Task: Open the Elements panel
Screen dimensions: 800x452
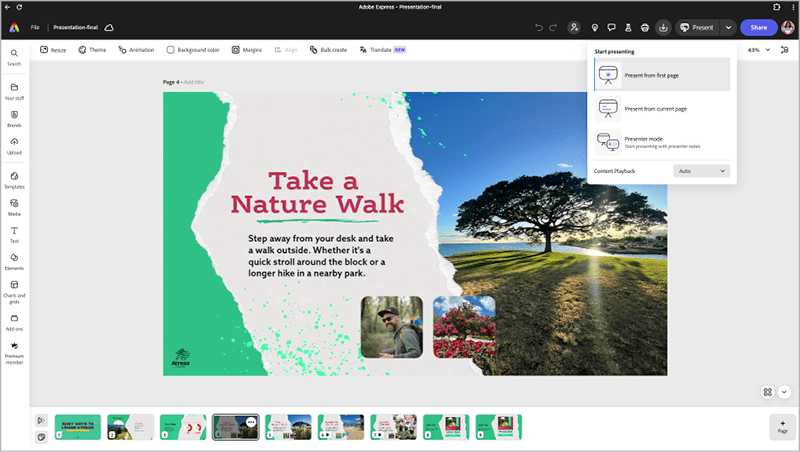Action: 14,262
